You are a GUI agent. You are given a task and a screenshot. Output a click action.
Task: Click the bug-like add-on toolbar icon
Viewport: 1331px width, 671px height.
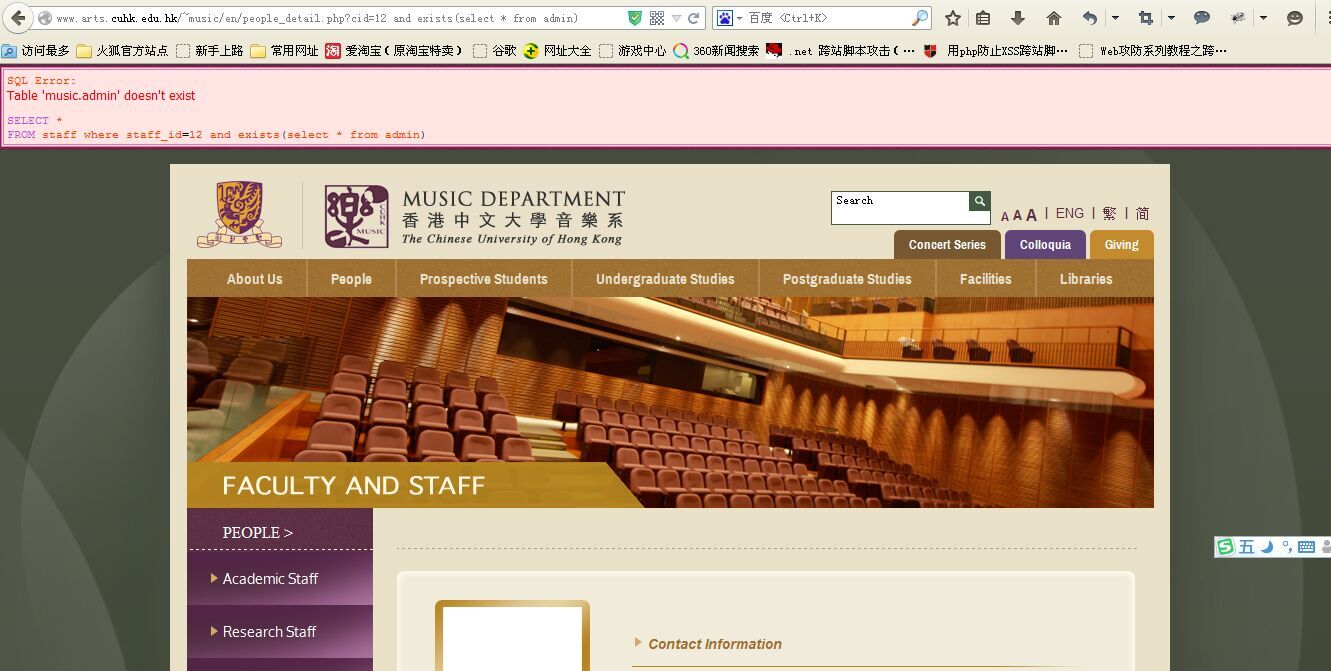pyautogui.click(x=1238, y=18)
